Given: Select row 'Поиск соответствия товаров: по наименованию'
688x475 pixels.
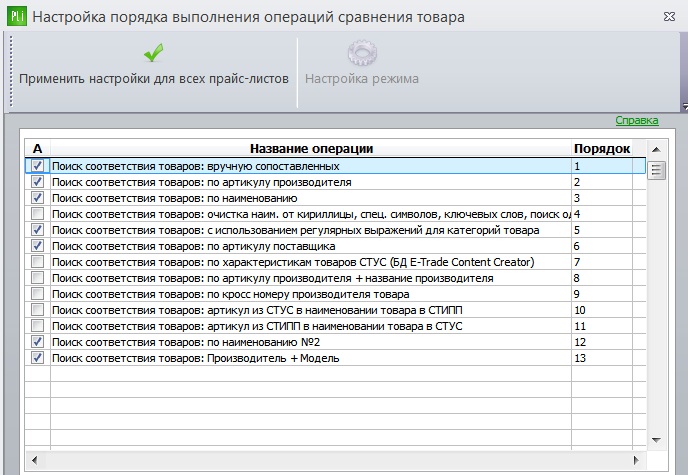Looking at the screenshot, I should [x=175, y=198].
